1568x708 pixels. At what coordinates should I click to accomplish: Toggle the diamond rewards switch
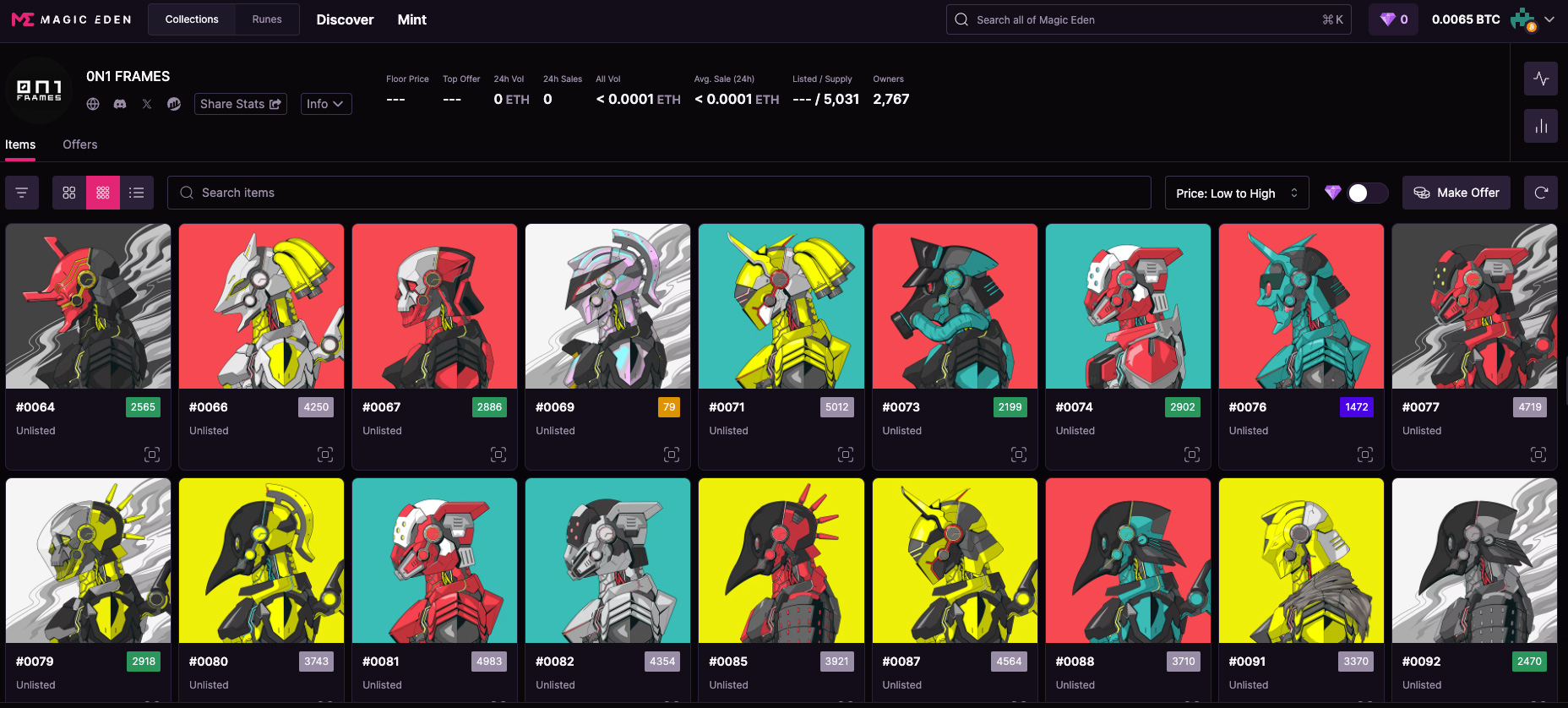pyautogui.click(x=1366, y=193)
